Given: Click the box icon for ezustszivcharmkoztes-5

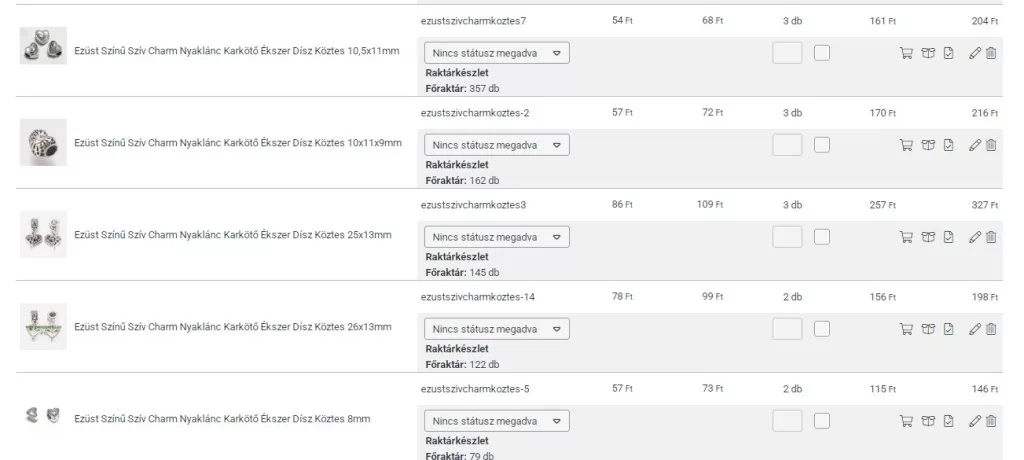Looking at the screenshot, I should coord(928,421).
